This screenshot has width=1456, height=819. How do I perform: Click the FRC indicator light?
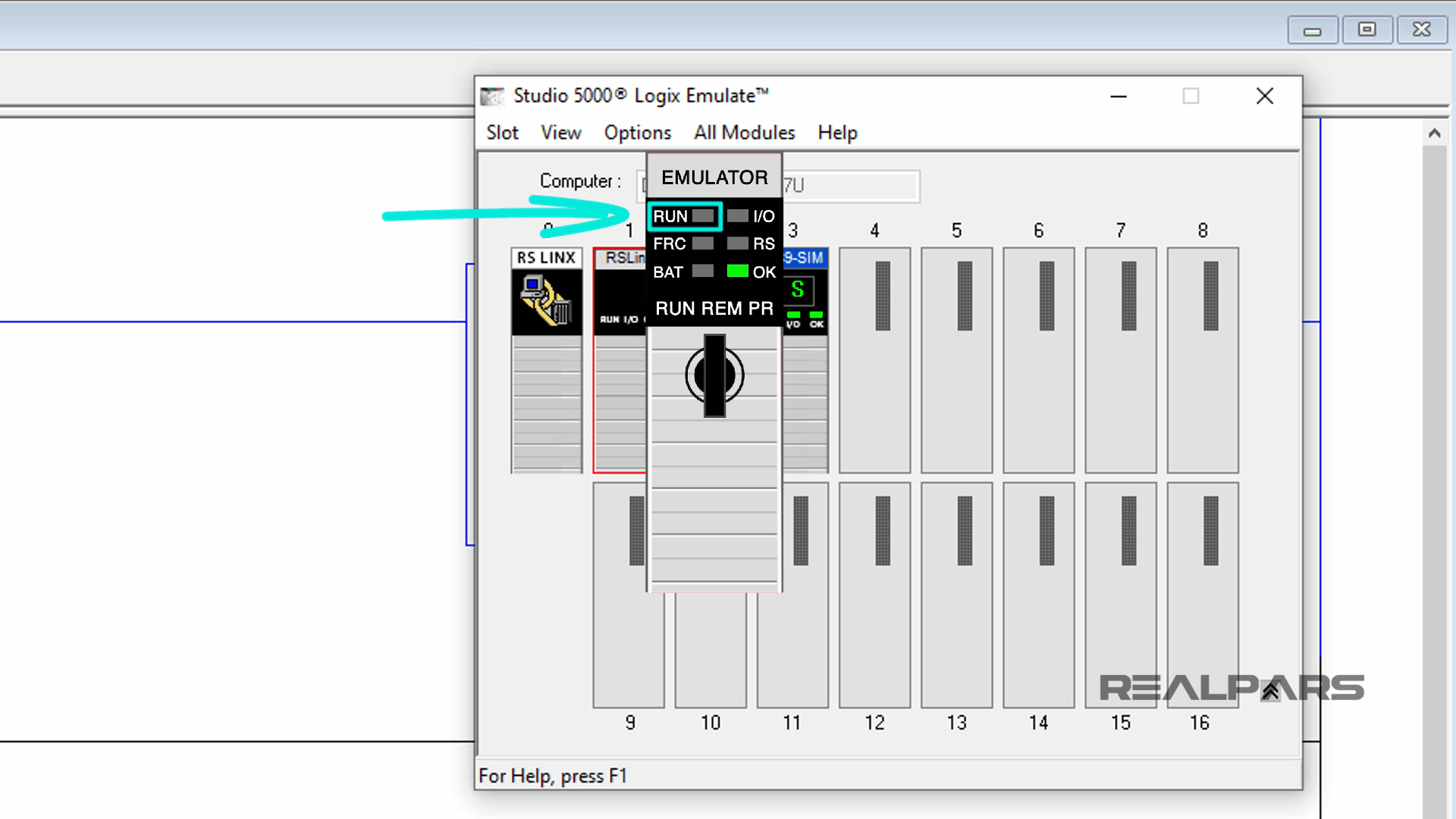click(x=703, y=243)
